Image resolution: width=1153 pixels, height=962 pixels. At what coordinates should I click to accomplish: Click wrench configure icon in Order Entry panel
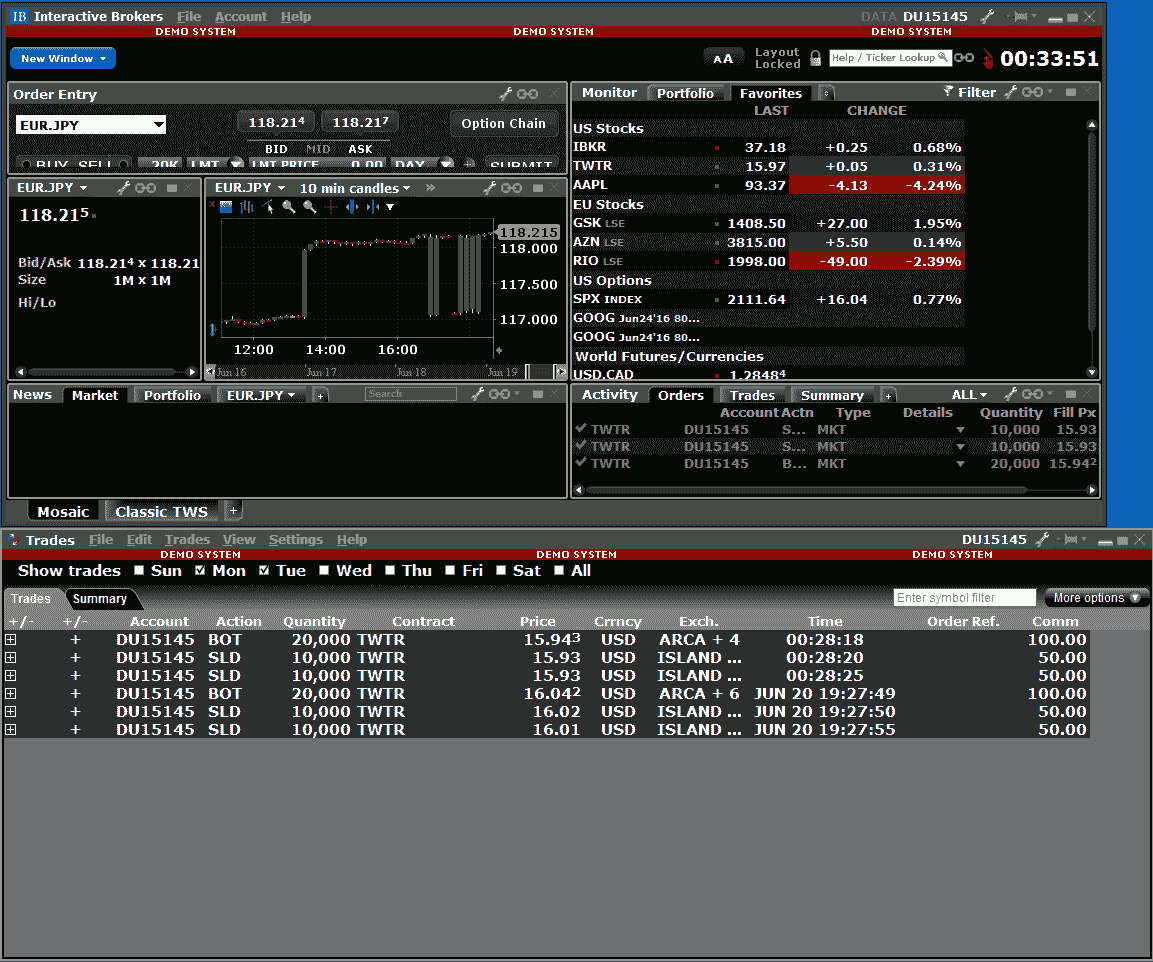[x=505, y=94]
